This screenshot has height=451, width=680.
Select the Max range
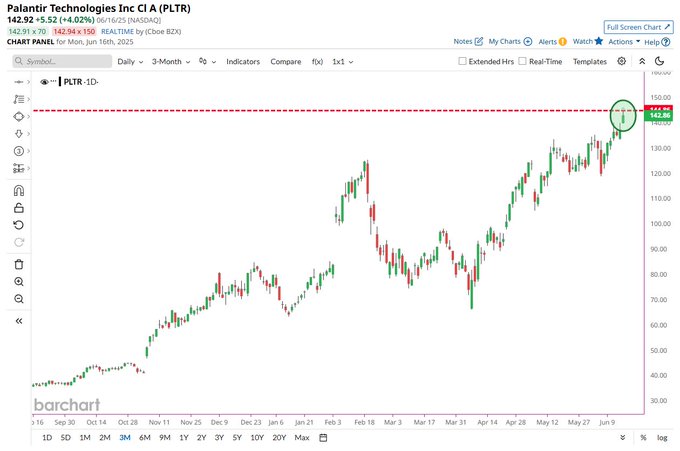(302, 438)
